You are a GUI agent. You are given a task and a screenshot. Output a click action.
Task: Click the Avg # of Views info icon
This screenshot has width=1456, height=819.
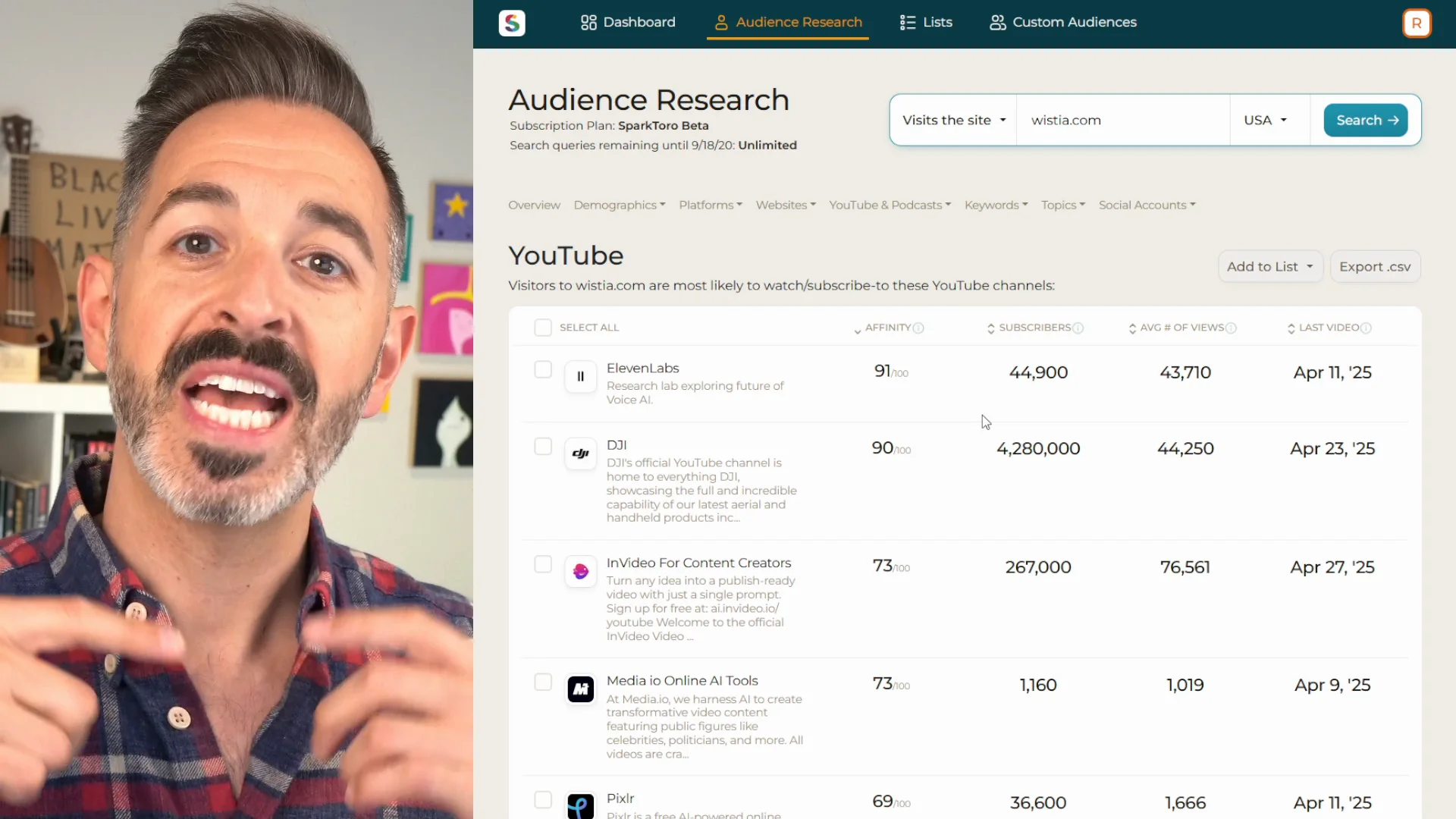coord(1231,328)
